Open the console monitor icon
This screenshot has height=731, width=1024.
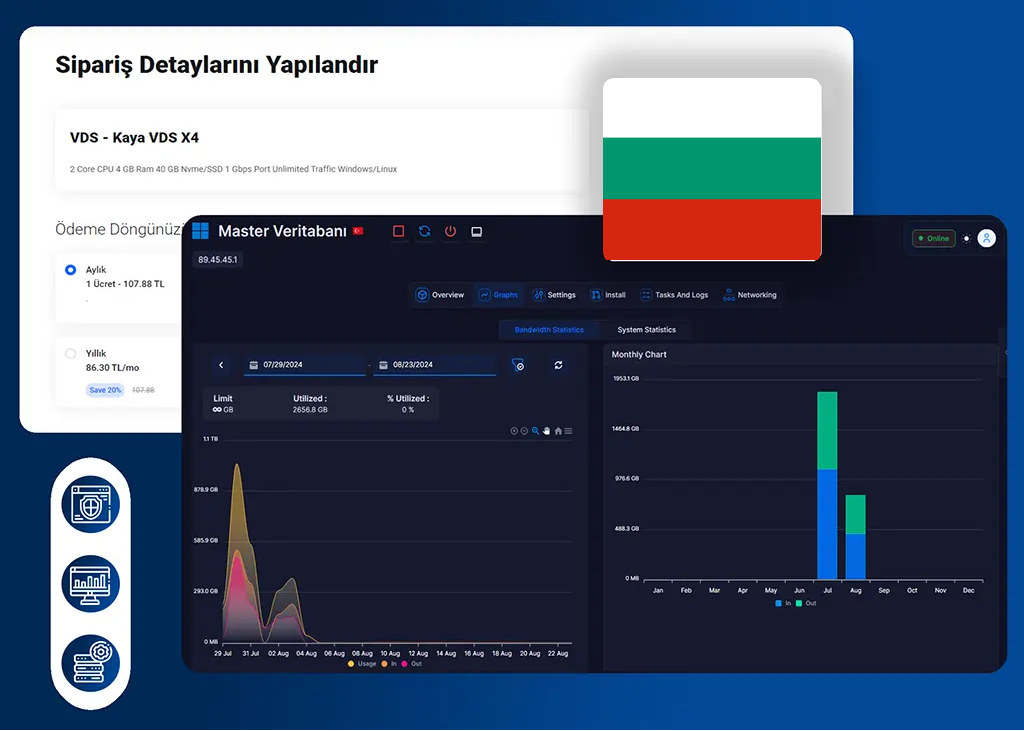[x=477, y=231]
